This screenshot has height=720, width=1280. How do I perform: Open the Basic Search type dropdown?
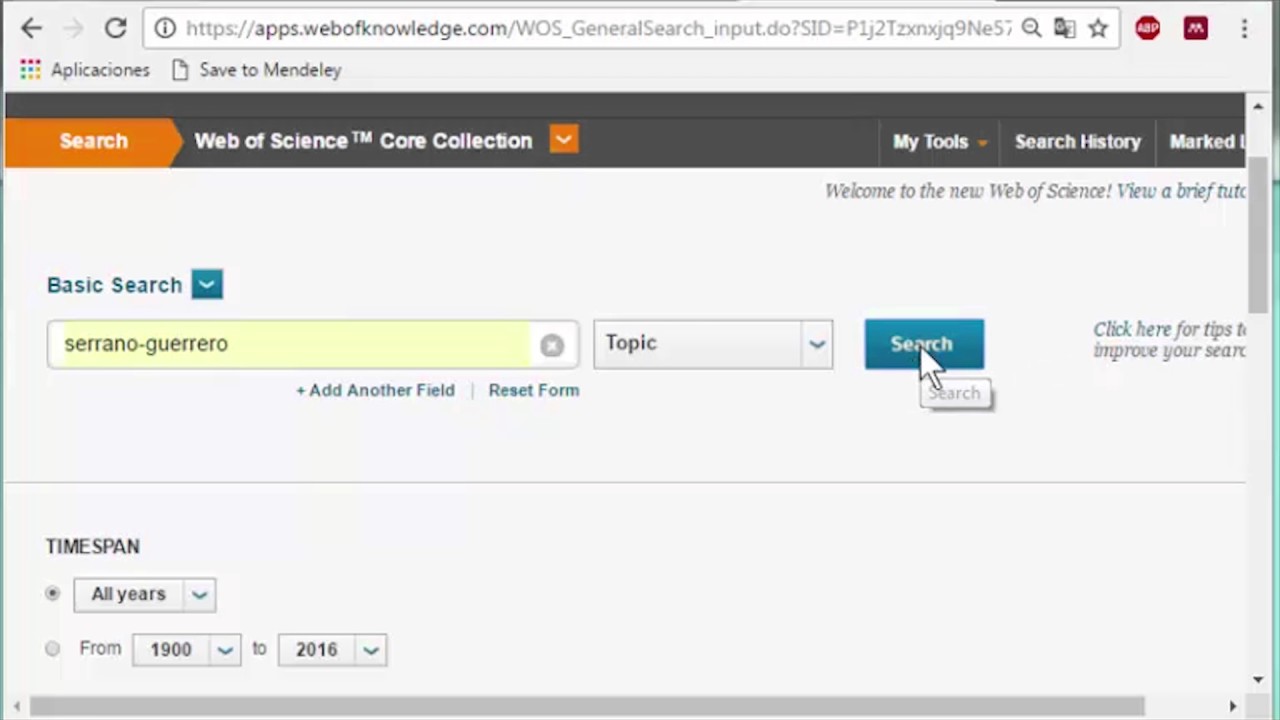(207, 285)
